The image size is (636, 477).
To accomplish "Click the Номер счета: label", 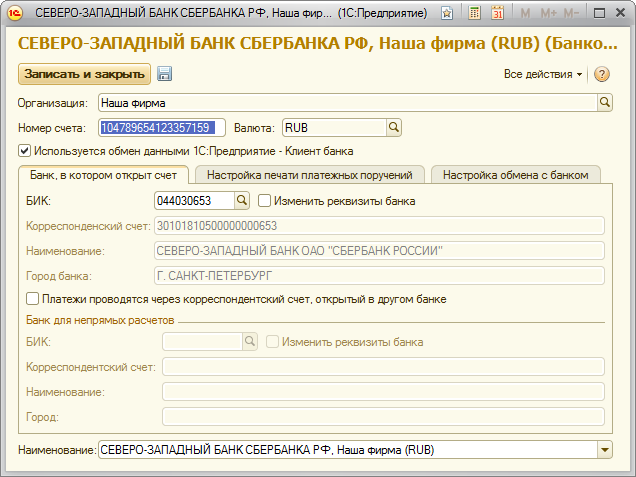I will click(52, 128).
